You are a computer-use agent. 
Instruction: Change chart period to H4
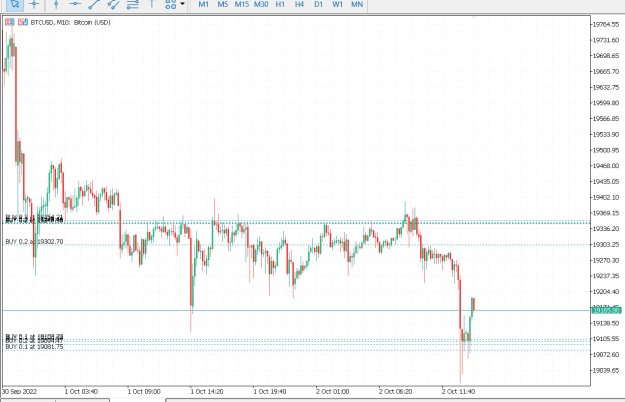[x=299, y=4]
